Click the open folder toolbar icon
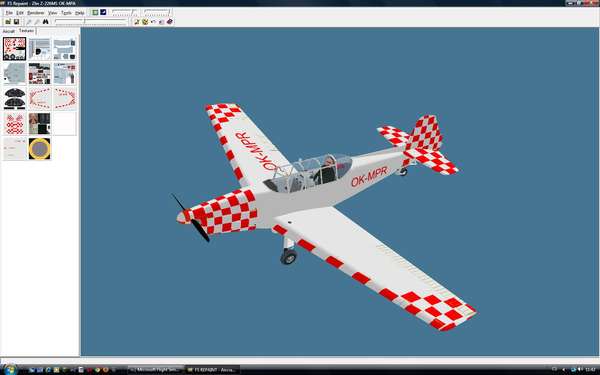The width and height of the screenshot is (600, 375). (x=8, y=22)
